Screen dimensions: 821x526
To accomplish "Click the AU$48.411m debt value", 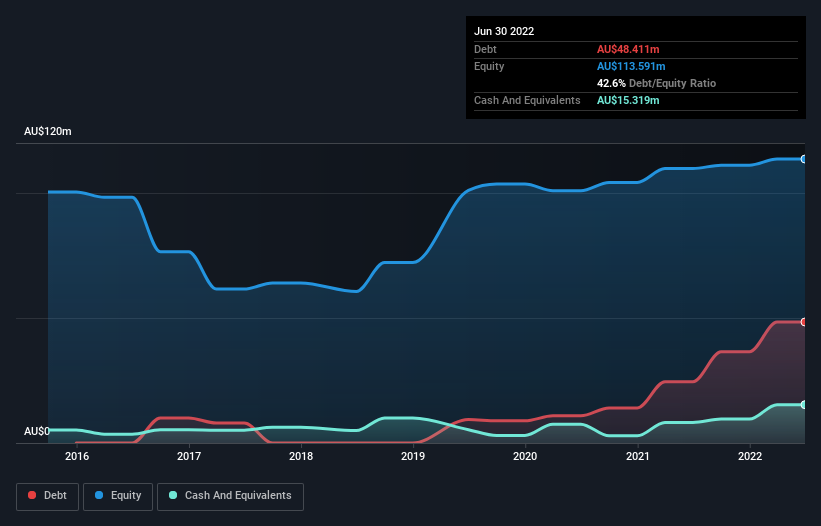I will pos(628,49).
